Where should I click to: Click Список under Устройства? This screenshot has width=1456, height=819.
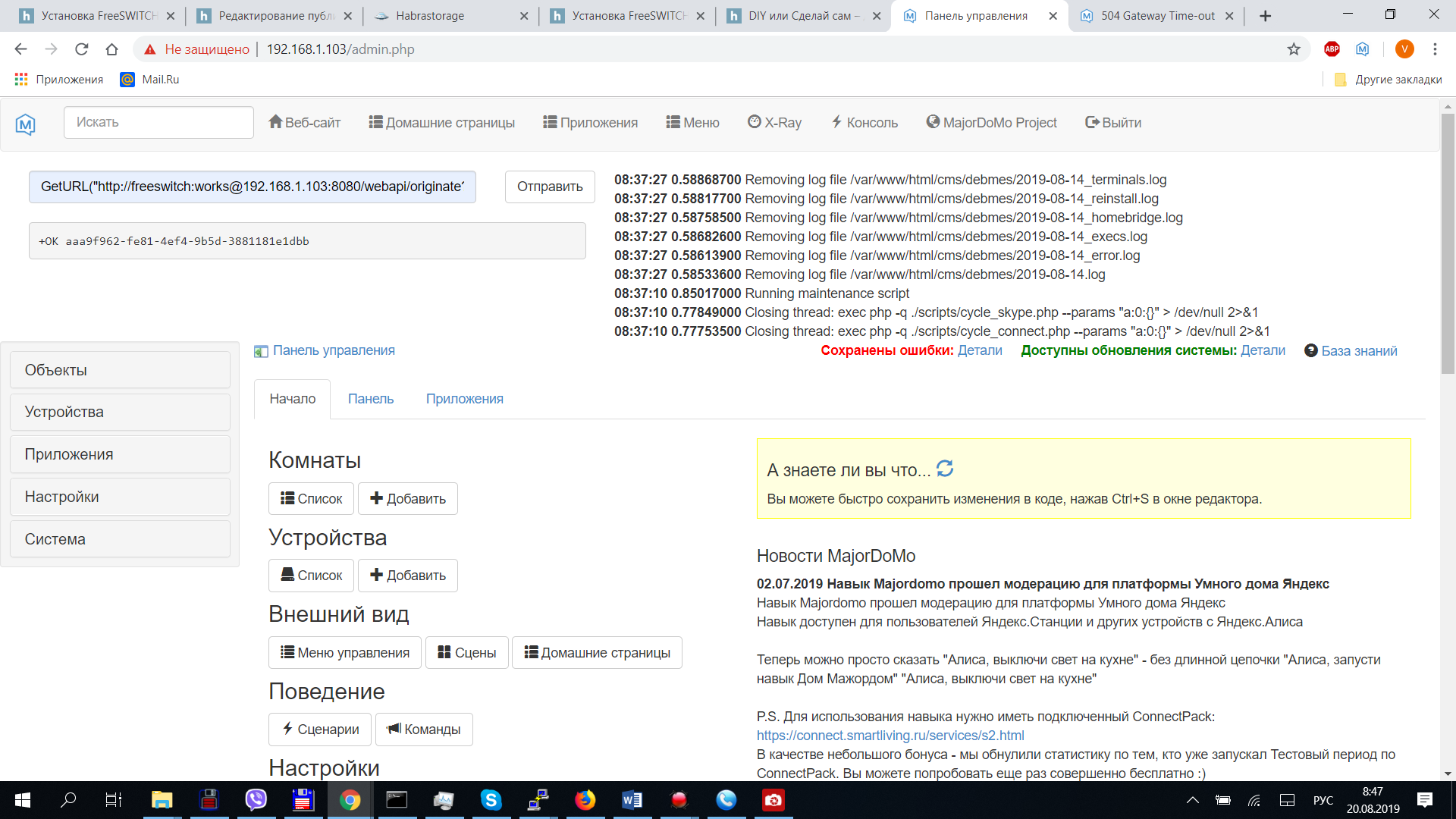(x=311, y=576)
